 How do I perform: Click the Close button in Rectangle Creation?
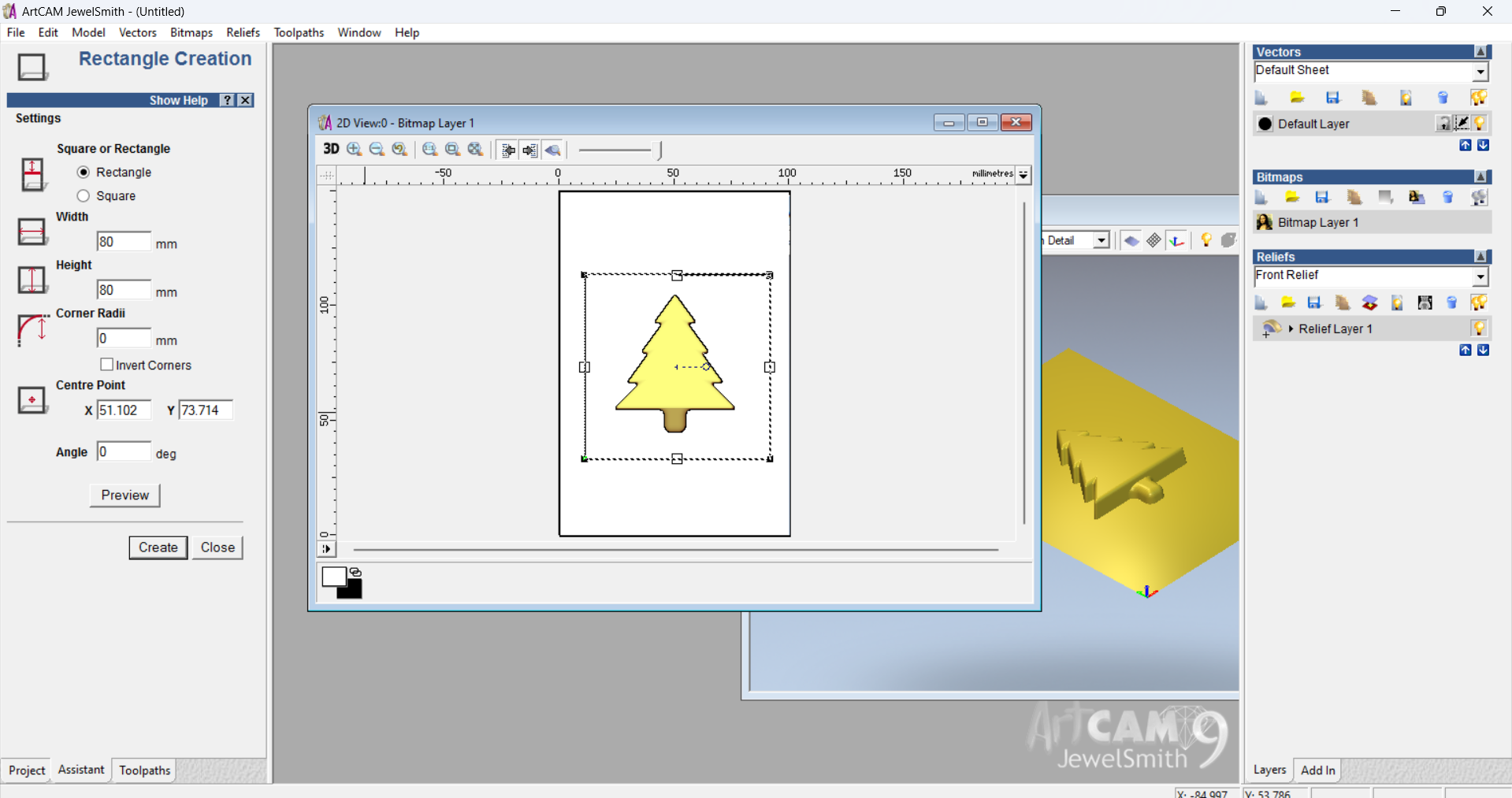(217, 547)
